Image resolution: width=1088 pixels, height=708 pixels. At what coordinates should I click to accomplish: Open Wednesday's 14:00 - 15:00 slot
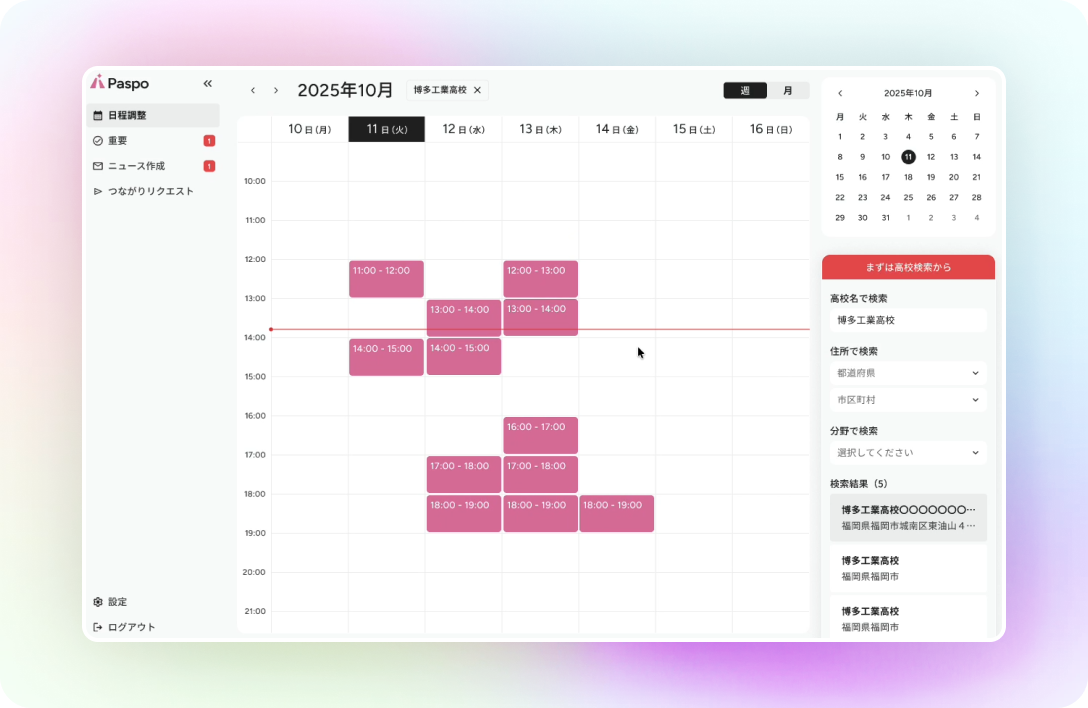coord(464,357)
